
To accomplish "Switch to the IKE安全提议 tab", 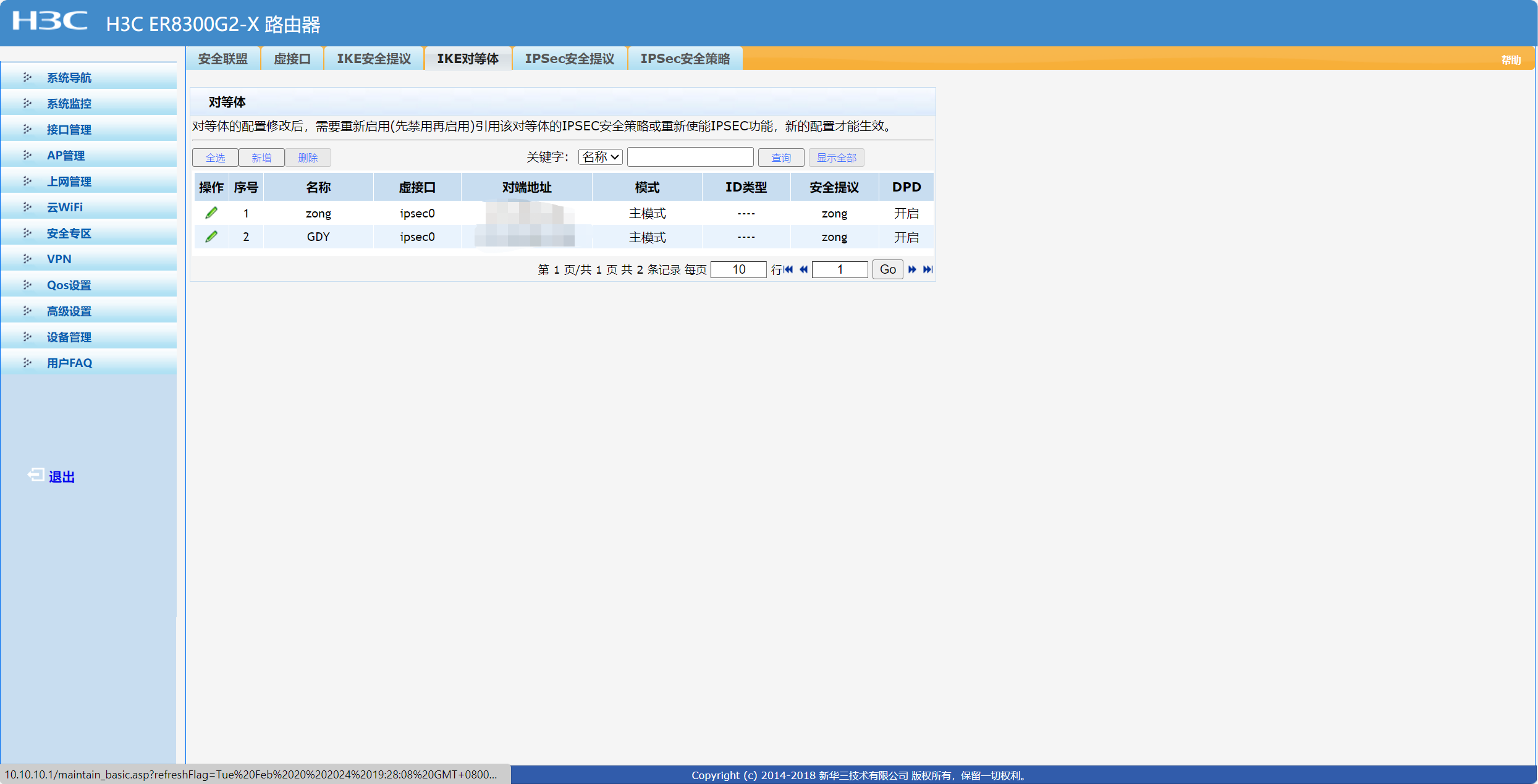I will click(374, 59).
